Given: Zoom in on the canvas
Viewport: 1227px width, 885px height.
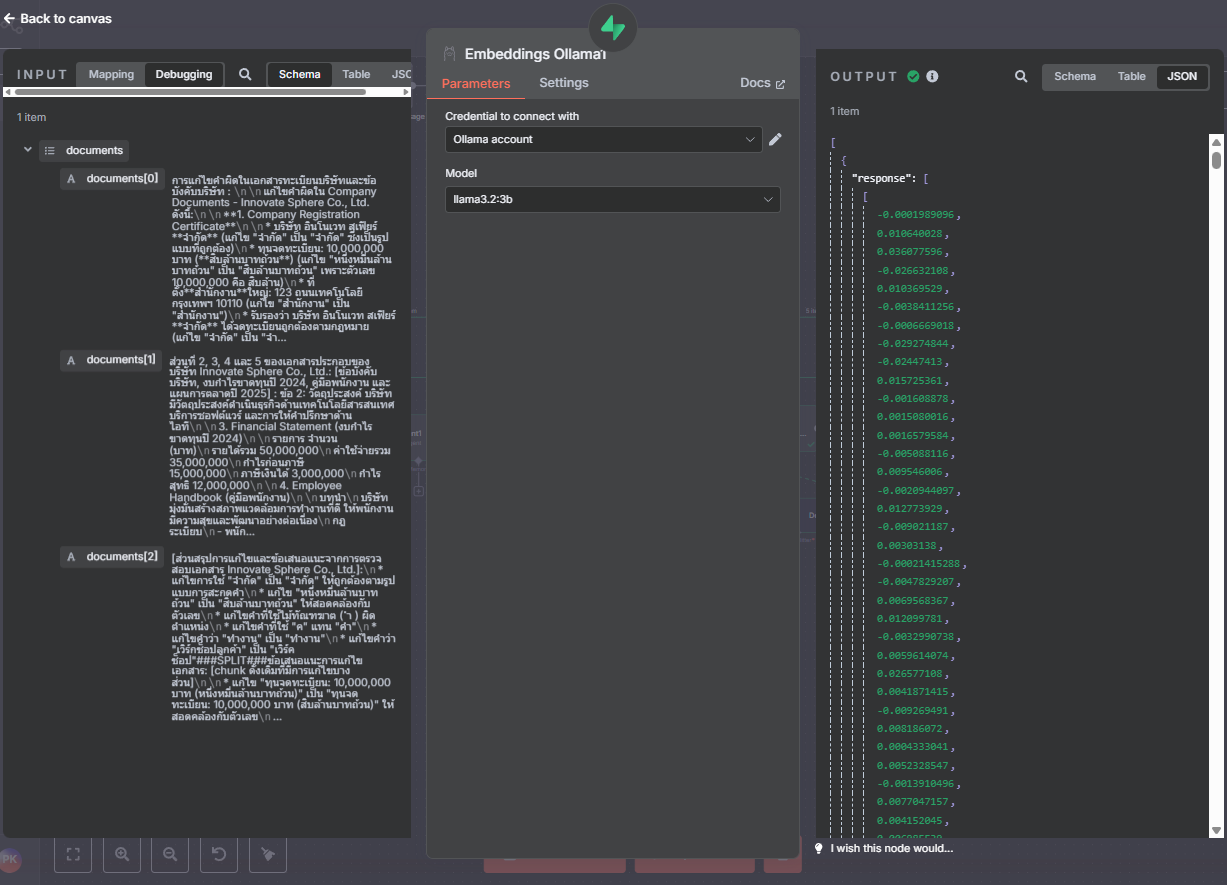Looking at the screenshot, I should tap(122, 854).
